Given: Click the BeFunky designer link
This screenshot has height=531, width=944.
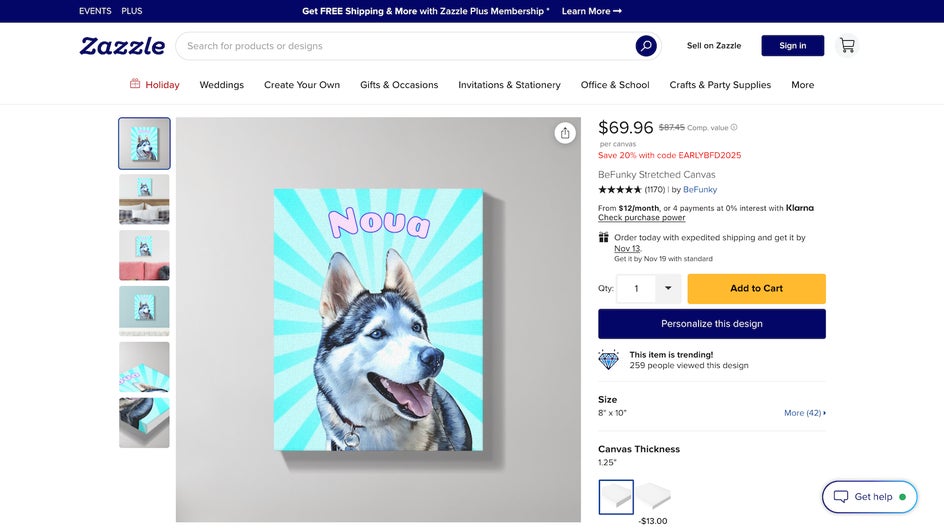Looking at the screenshot, I should (x=700, y=189).
